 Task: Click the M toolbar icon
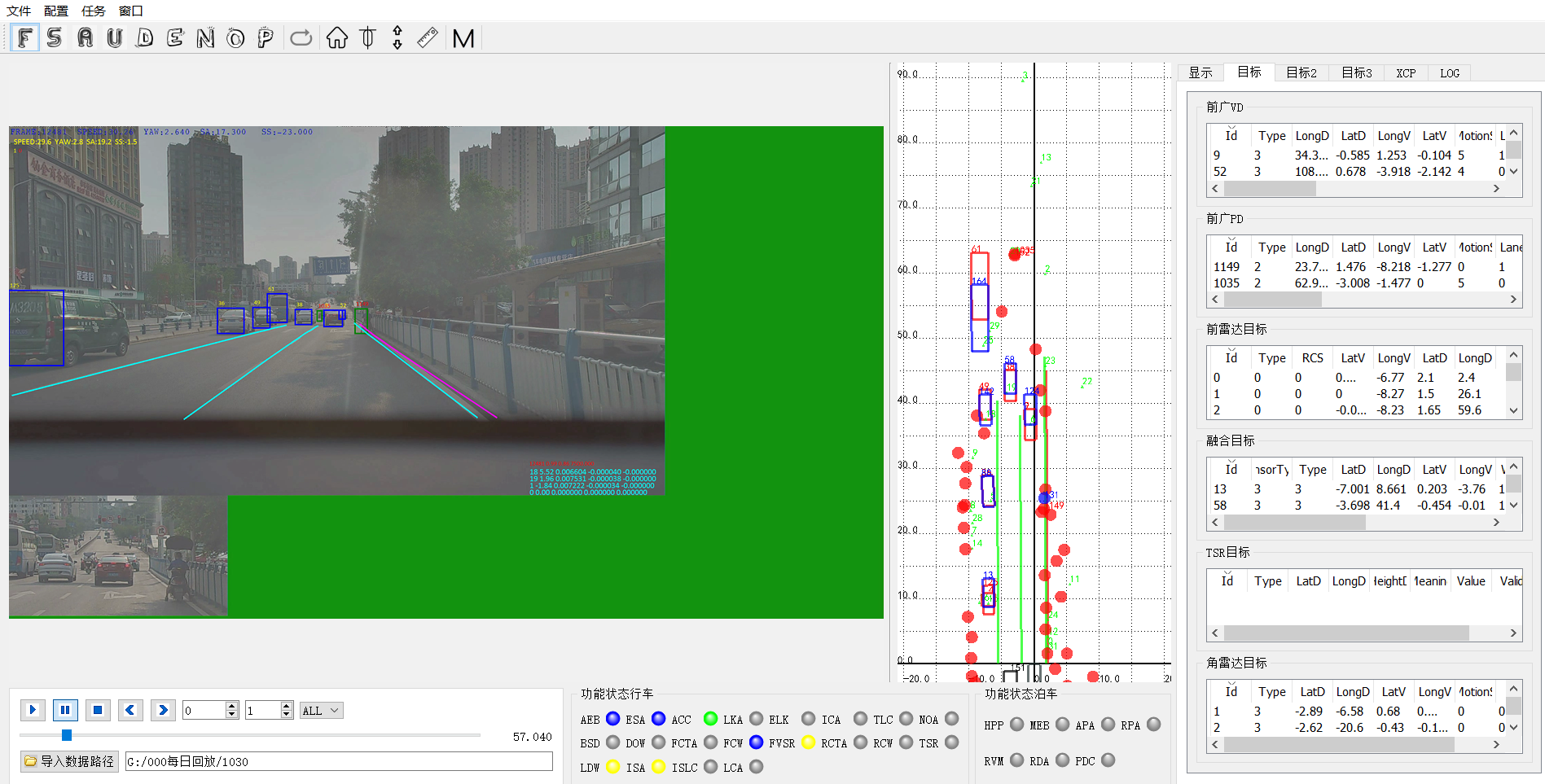point(463,38)
